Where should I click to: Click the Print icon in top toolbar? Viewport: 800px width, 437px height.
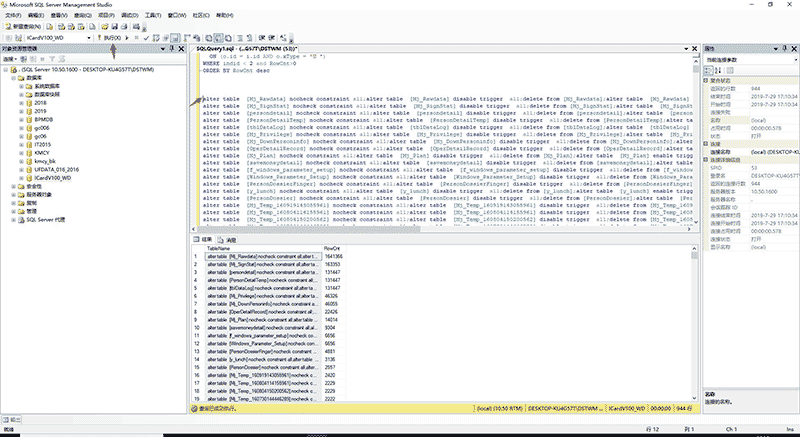pos(124,27)
